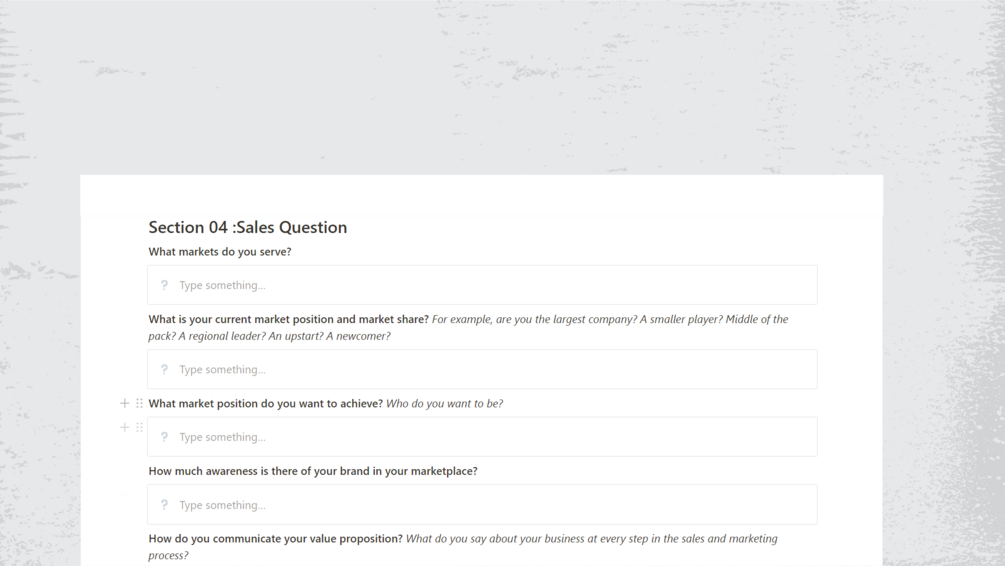Focus the answer field for current market position
Viewport: 1005px width, 566px height.
490,369
